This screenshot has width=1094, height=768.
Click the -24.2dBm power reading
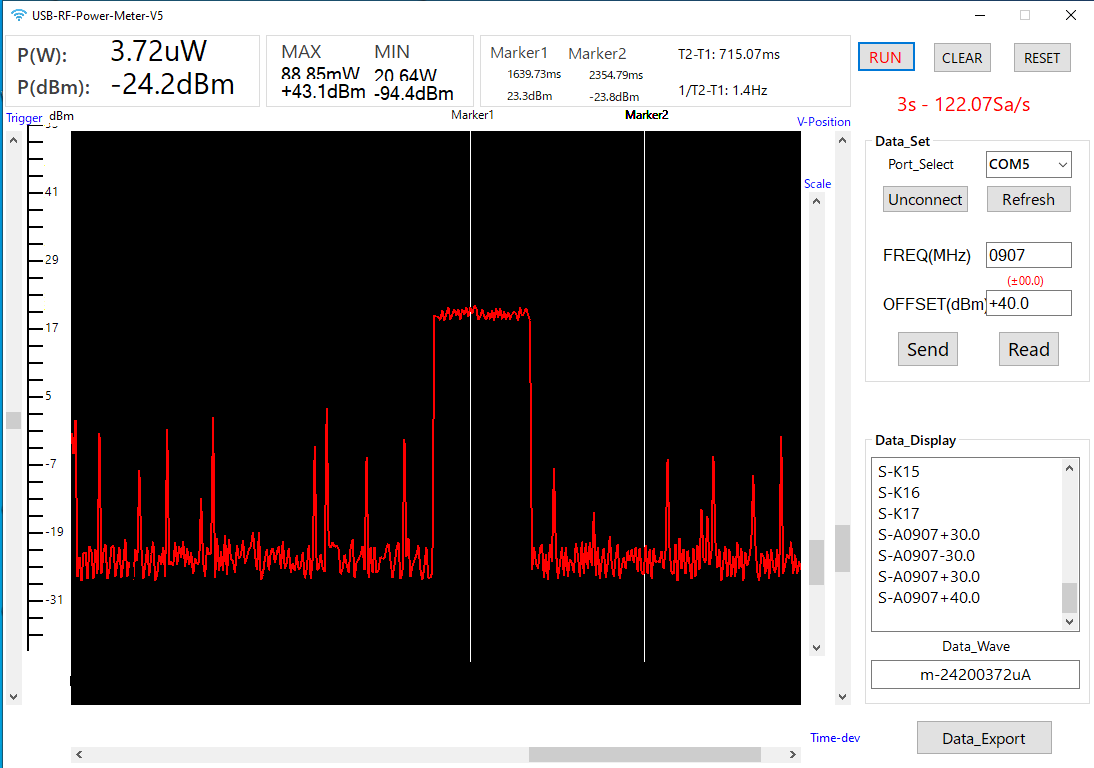(x=172, y=84)
